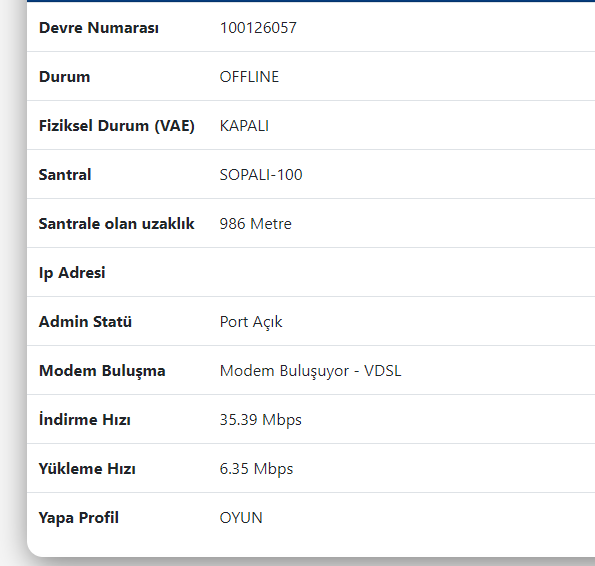Screen dimensions: 595x566
Task: Click the Santral label
Action: [x=65, y=175]
